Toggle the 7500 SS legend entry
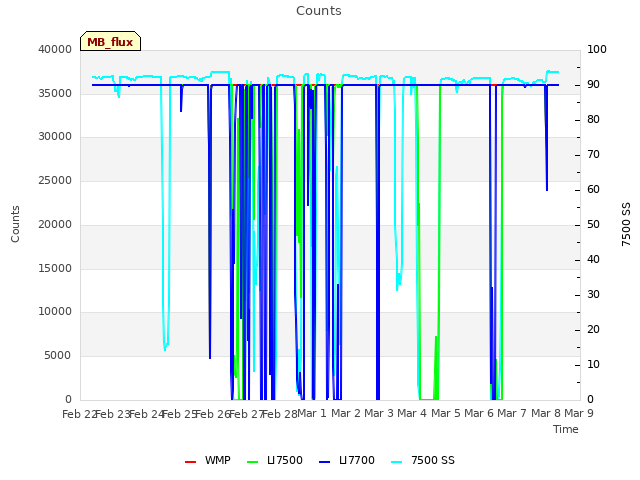The image size is (640, 480). coord(423,460)
